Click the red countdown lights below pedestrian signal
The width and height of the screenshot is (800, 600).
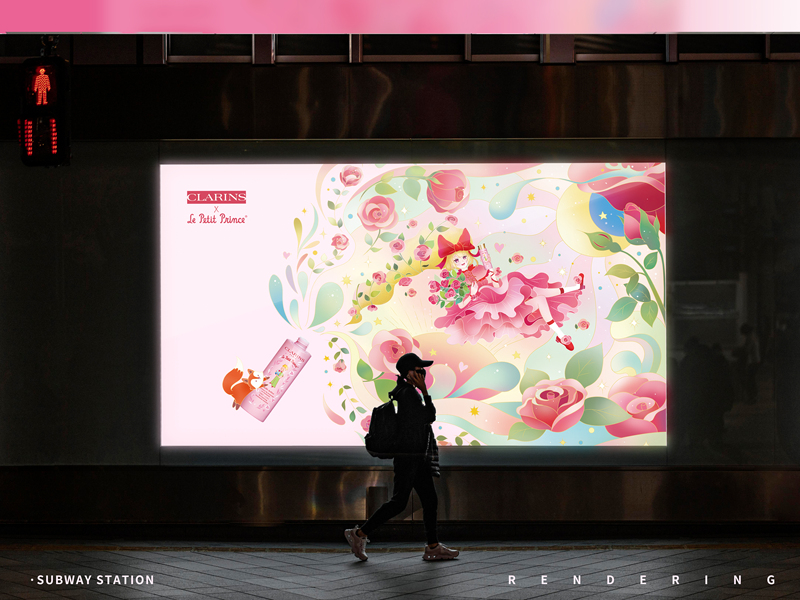40,137
